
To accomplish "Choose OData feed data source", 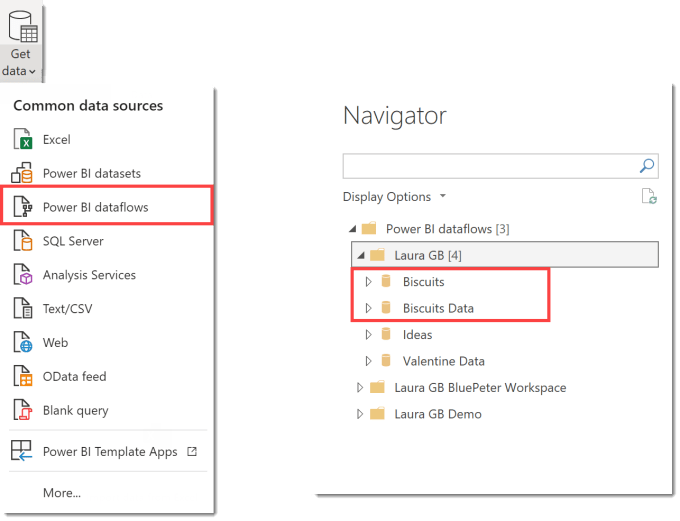I will (74, 377).
